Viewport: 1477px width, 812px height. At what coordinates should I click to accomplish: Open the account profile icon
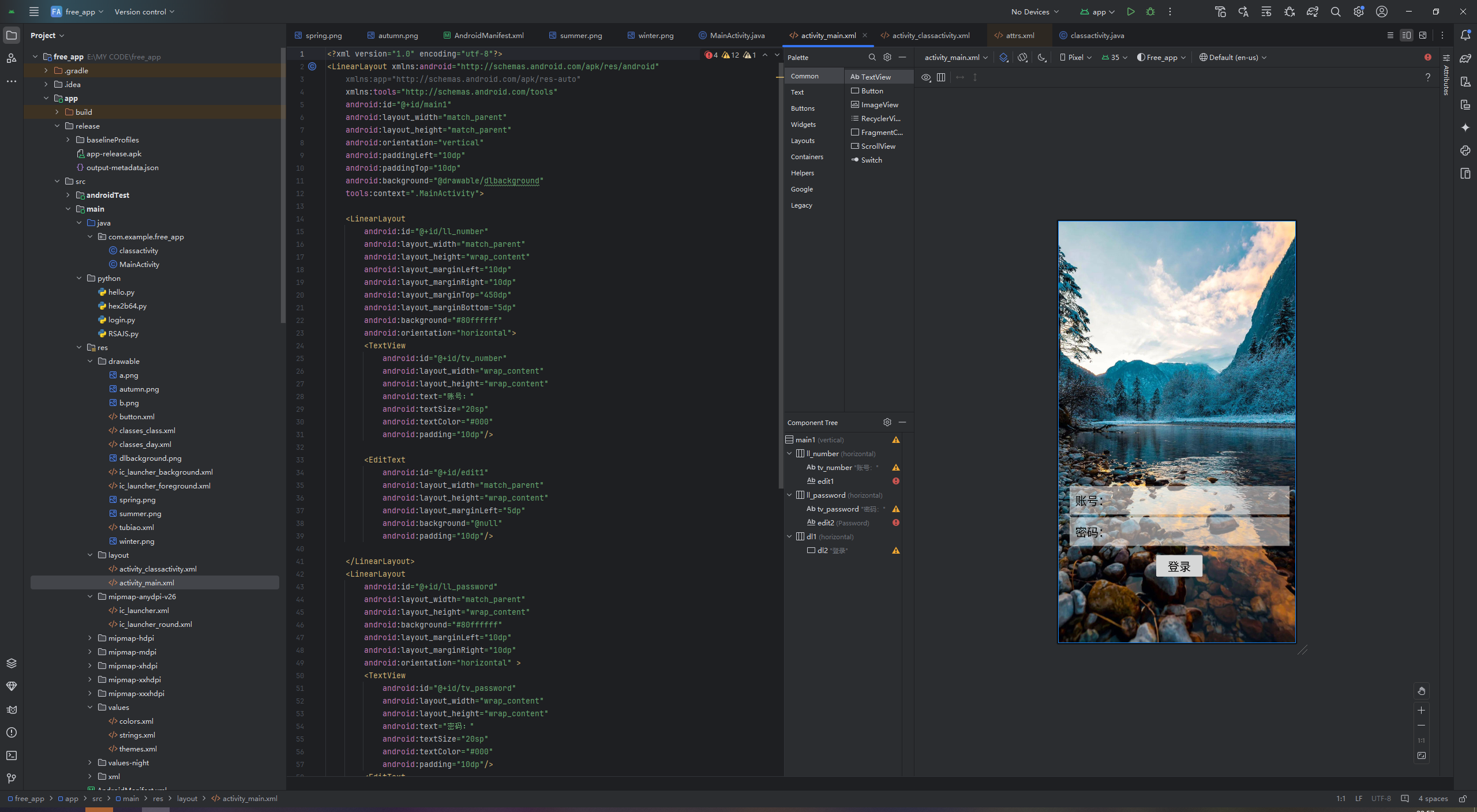[x=1382, y=12]
